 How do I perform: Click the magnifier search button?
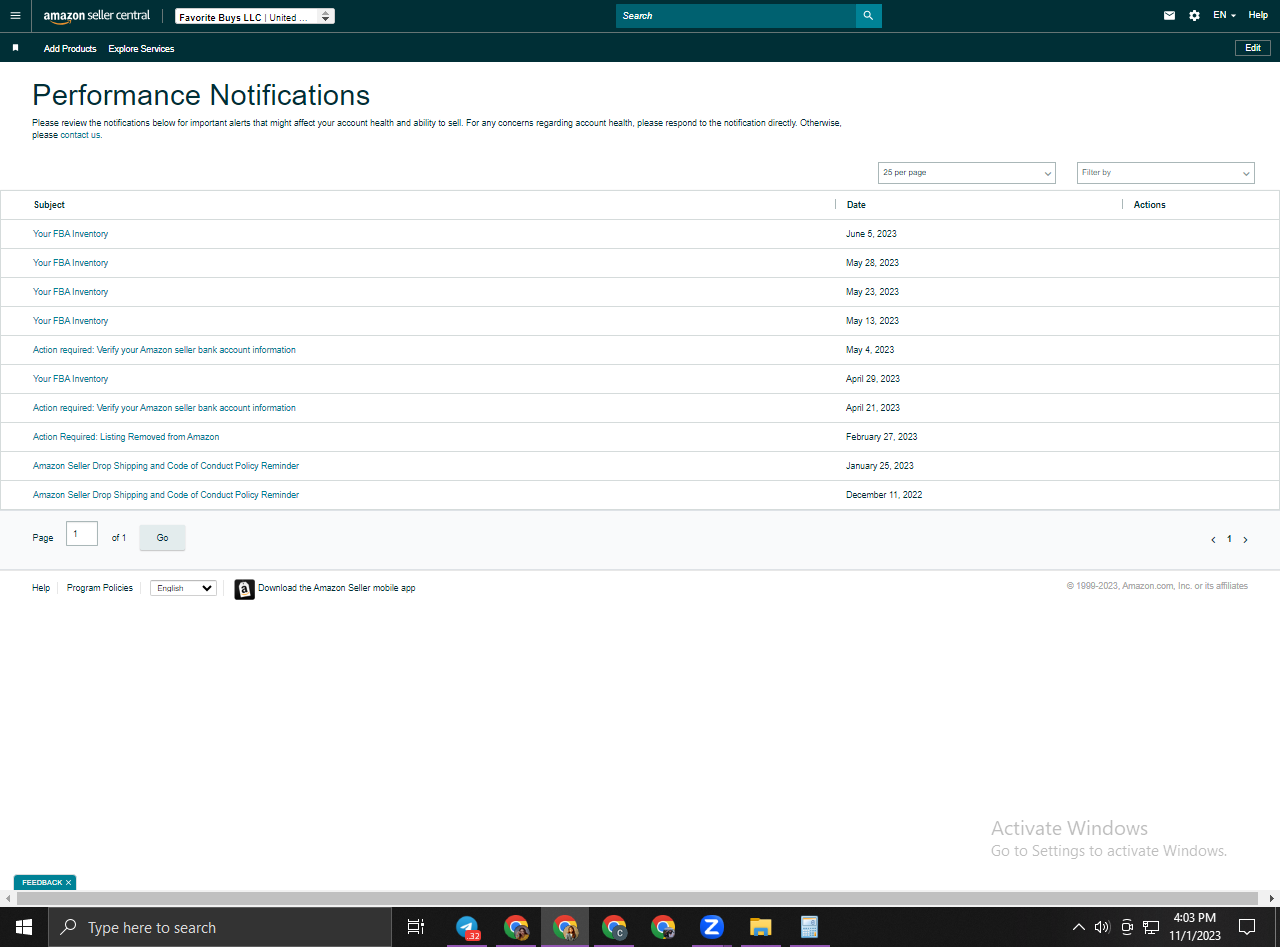tap(868, 16)
